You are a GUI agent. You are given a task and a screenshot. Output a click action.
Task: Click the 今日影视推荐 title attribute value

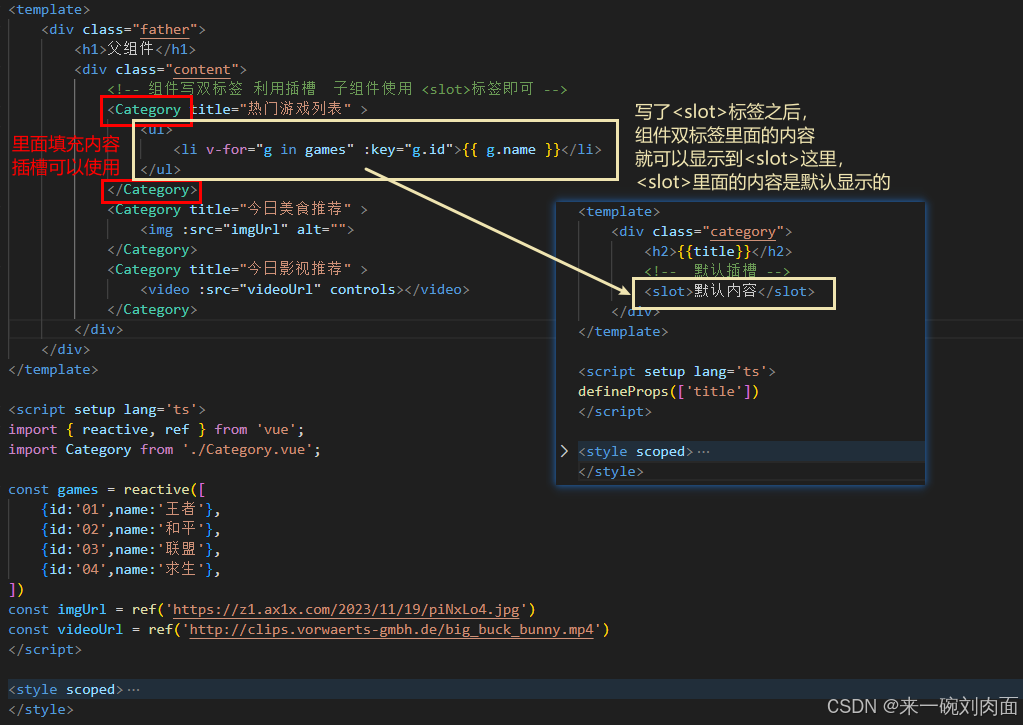point(296,269)
